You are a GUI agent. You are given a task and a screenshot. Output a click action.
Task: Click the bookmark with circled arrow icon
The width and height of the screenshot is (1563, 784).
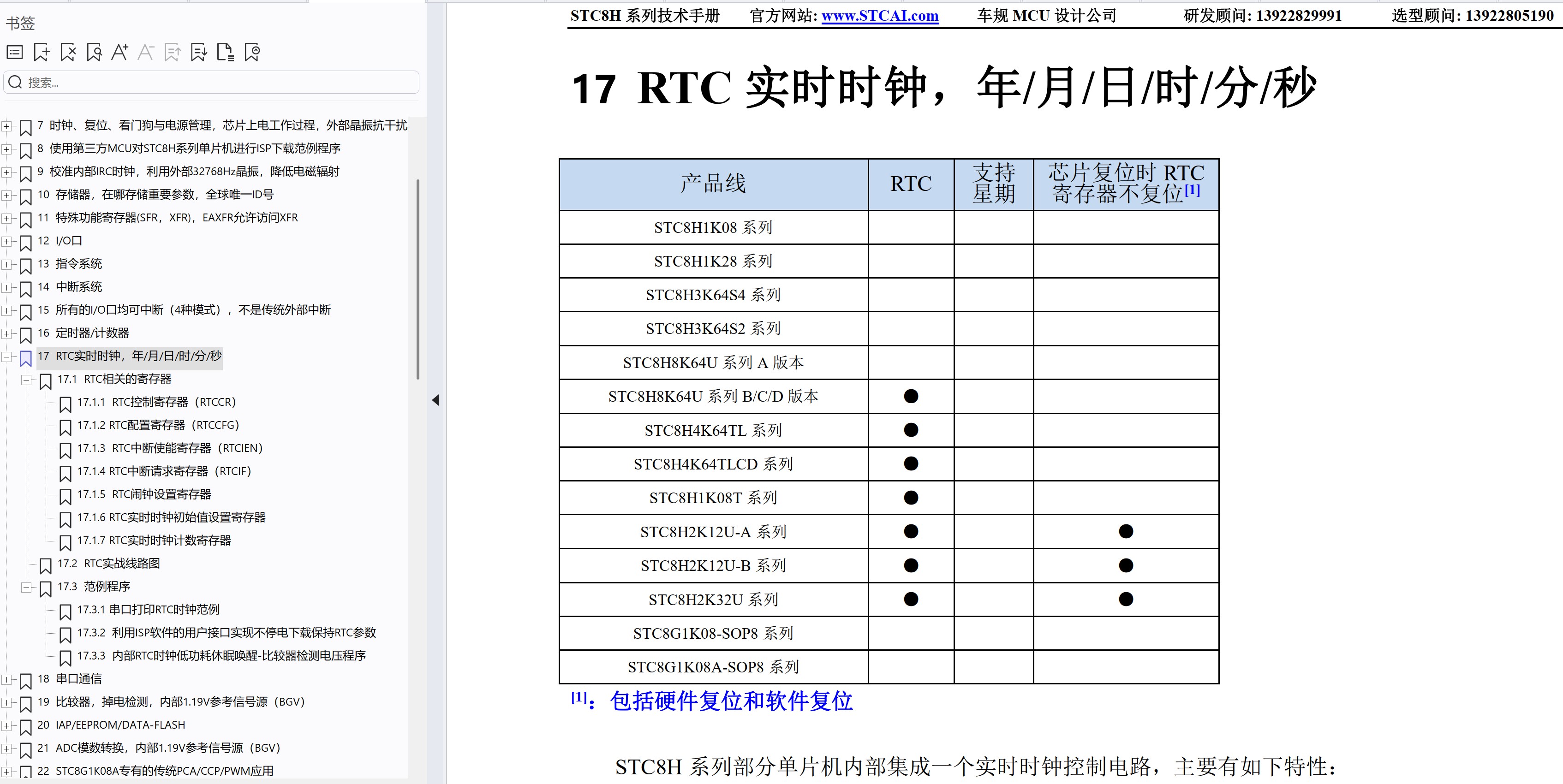click(252, 53)
